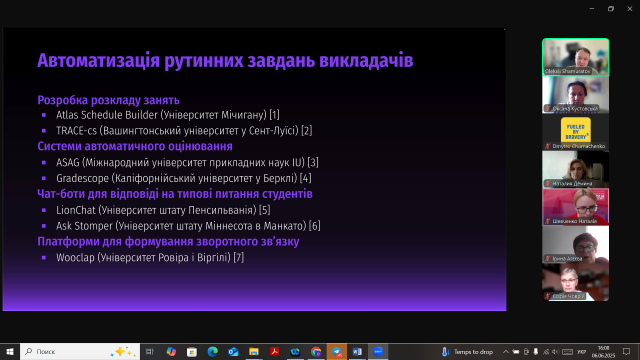Switch to Word document in taskbar
Image resolution: width=640 pixels, height=360 pixels.
click(x=357, y=351)
